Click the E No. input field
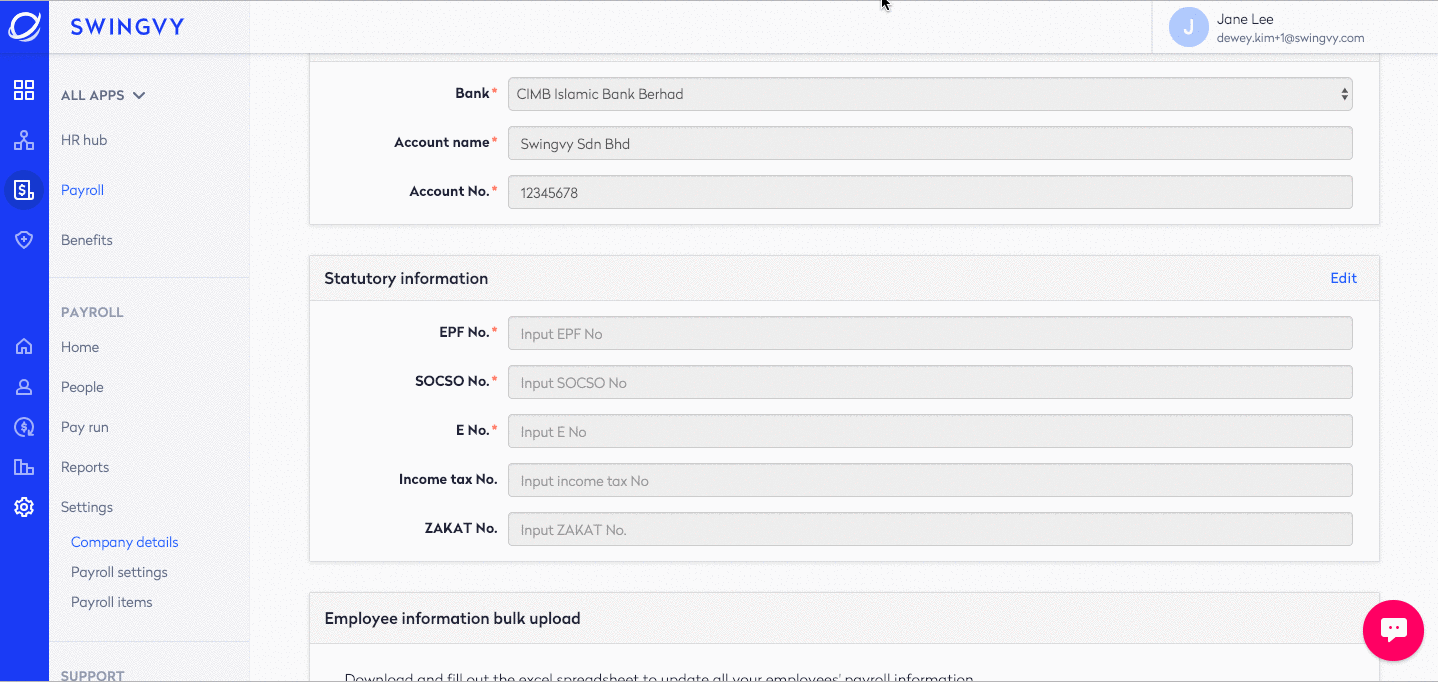This screenshot has width=1438, height=682. pyautogui.click(x=930, y=431)
